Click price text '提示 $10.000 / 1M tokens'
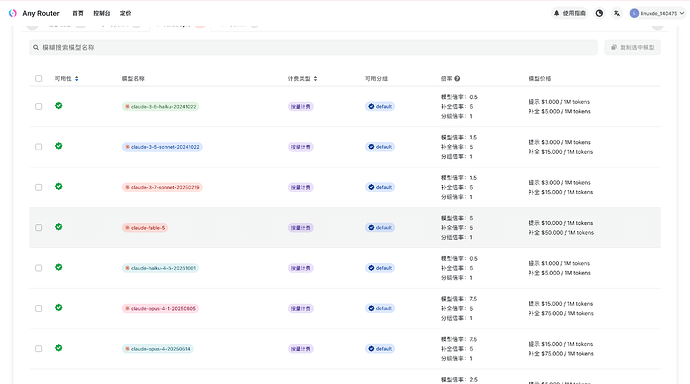 click(561, 223)
